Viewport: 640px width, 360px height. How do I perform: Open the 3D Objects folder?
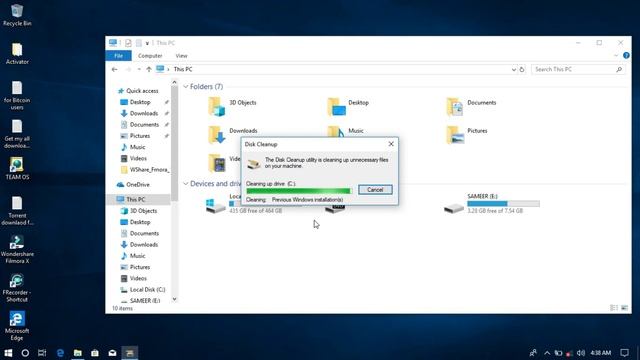click(233, 106)
